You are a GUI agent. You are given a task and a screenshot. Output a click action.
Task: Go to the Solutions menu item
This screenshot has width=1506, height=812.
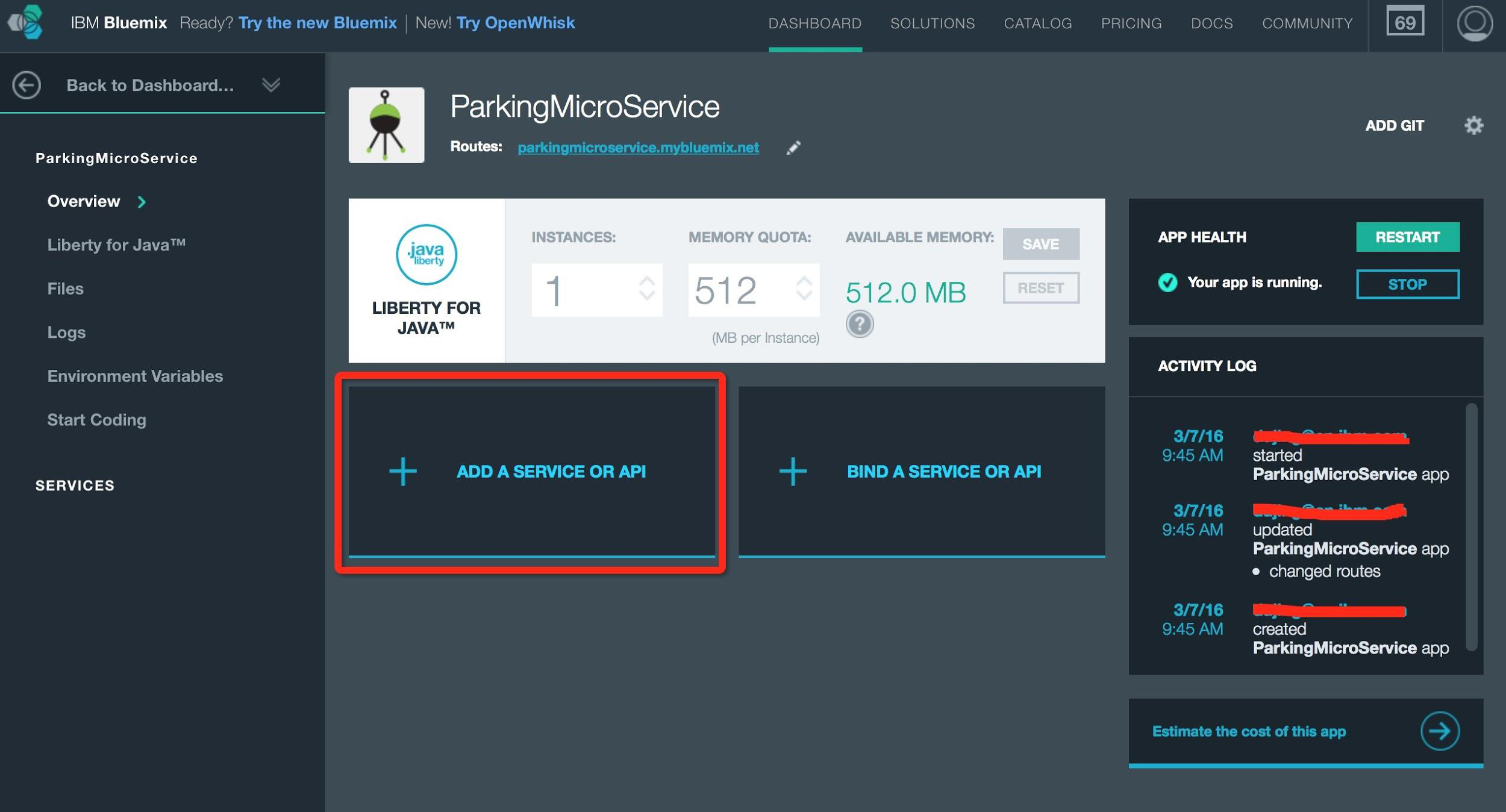[932, 23]
